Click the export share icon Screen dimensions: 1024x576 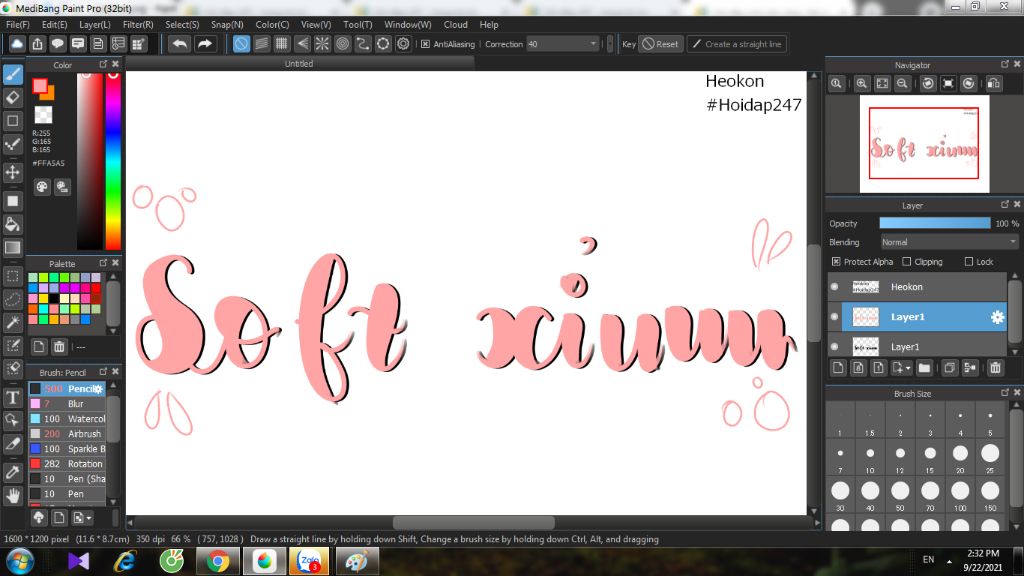pyautogui.click(x=37, y=44)
